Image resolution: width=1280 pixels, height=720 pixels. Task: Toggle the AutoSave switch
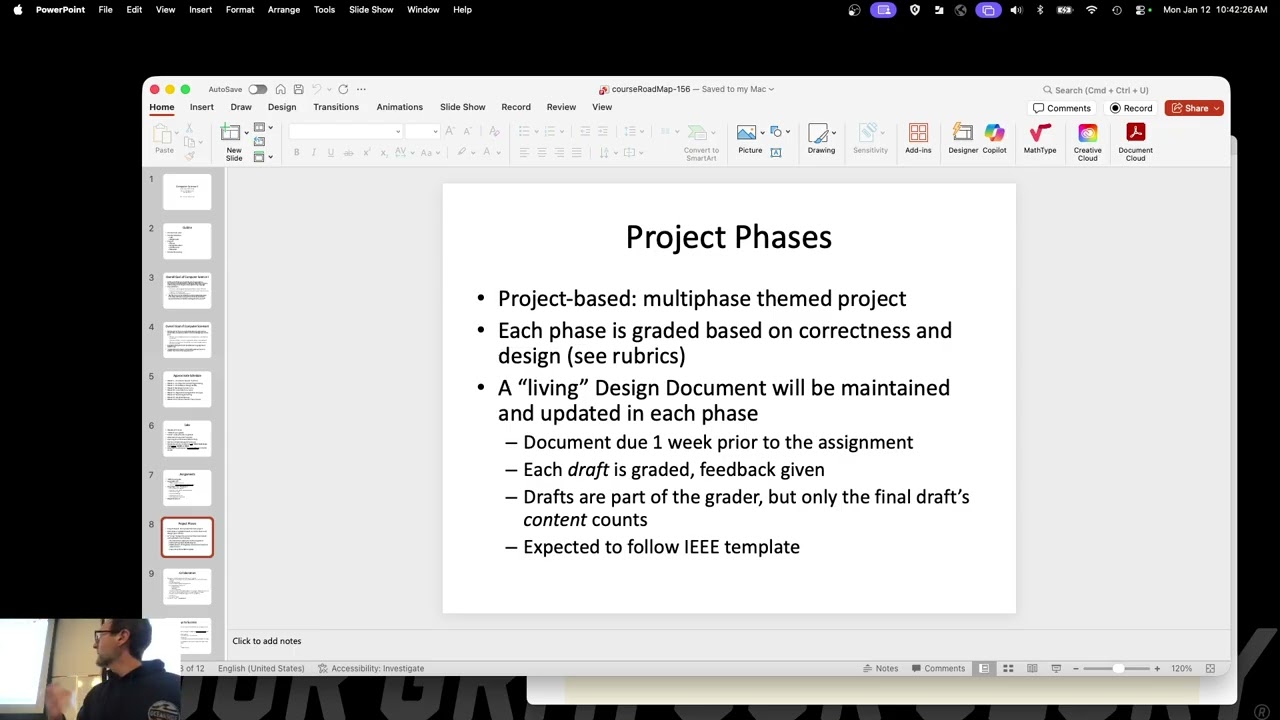(258, 89)
